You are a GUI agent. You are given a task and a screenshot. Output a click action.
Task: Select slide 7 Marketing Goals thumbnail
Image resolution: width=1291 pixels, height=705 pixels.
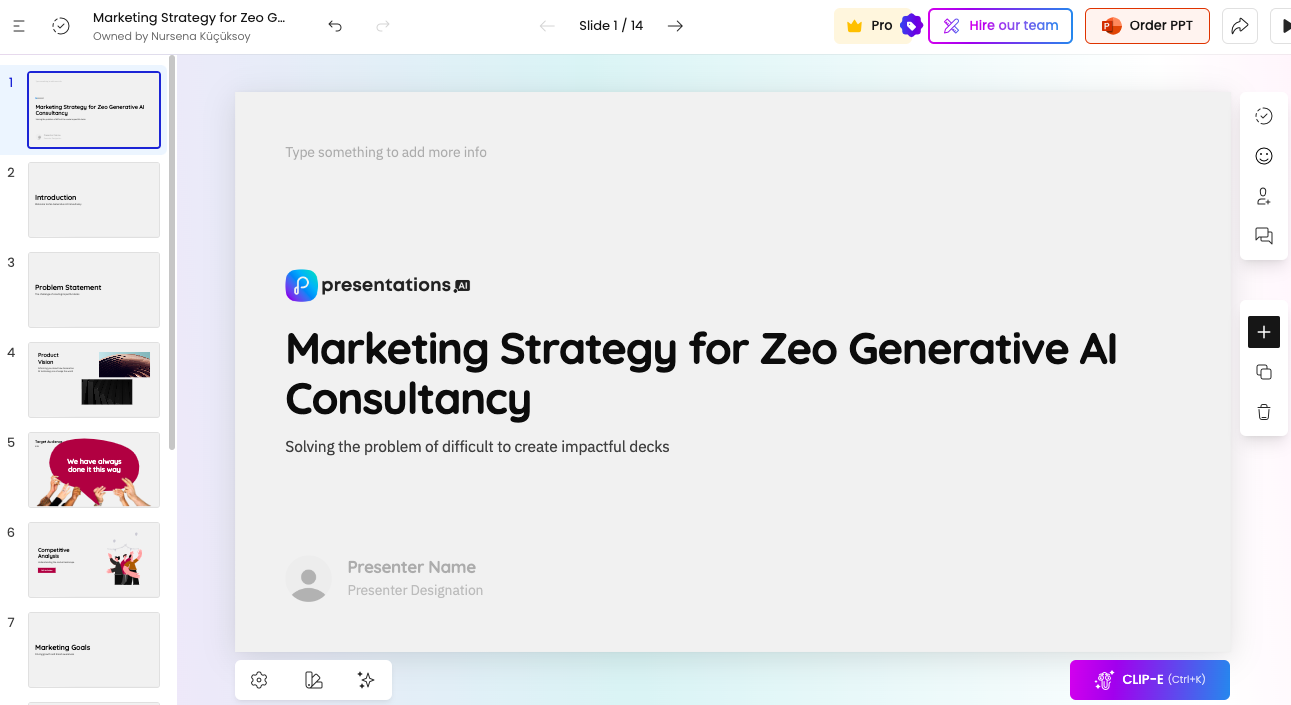click(x=94, y=650)
